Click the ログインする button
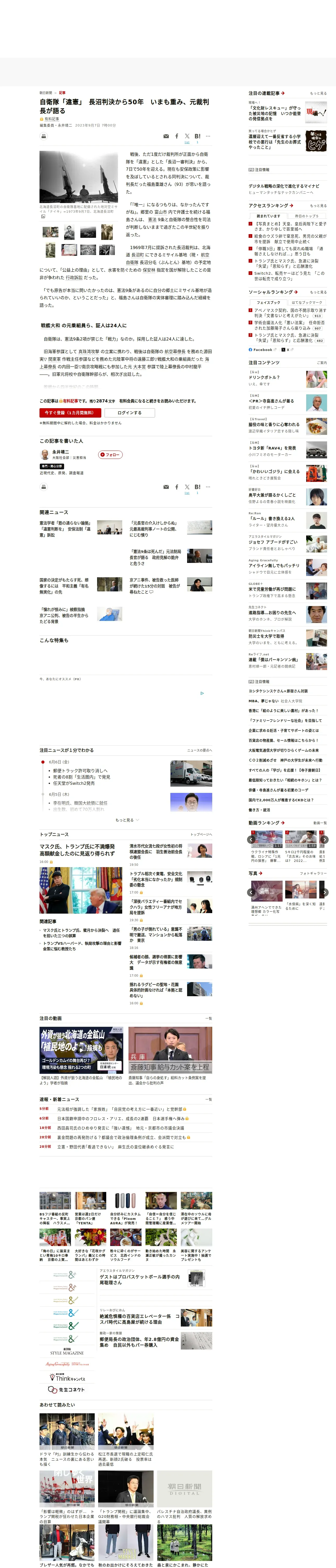 coord(129,413)
